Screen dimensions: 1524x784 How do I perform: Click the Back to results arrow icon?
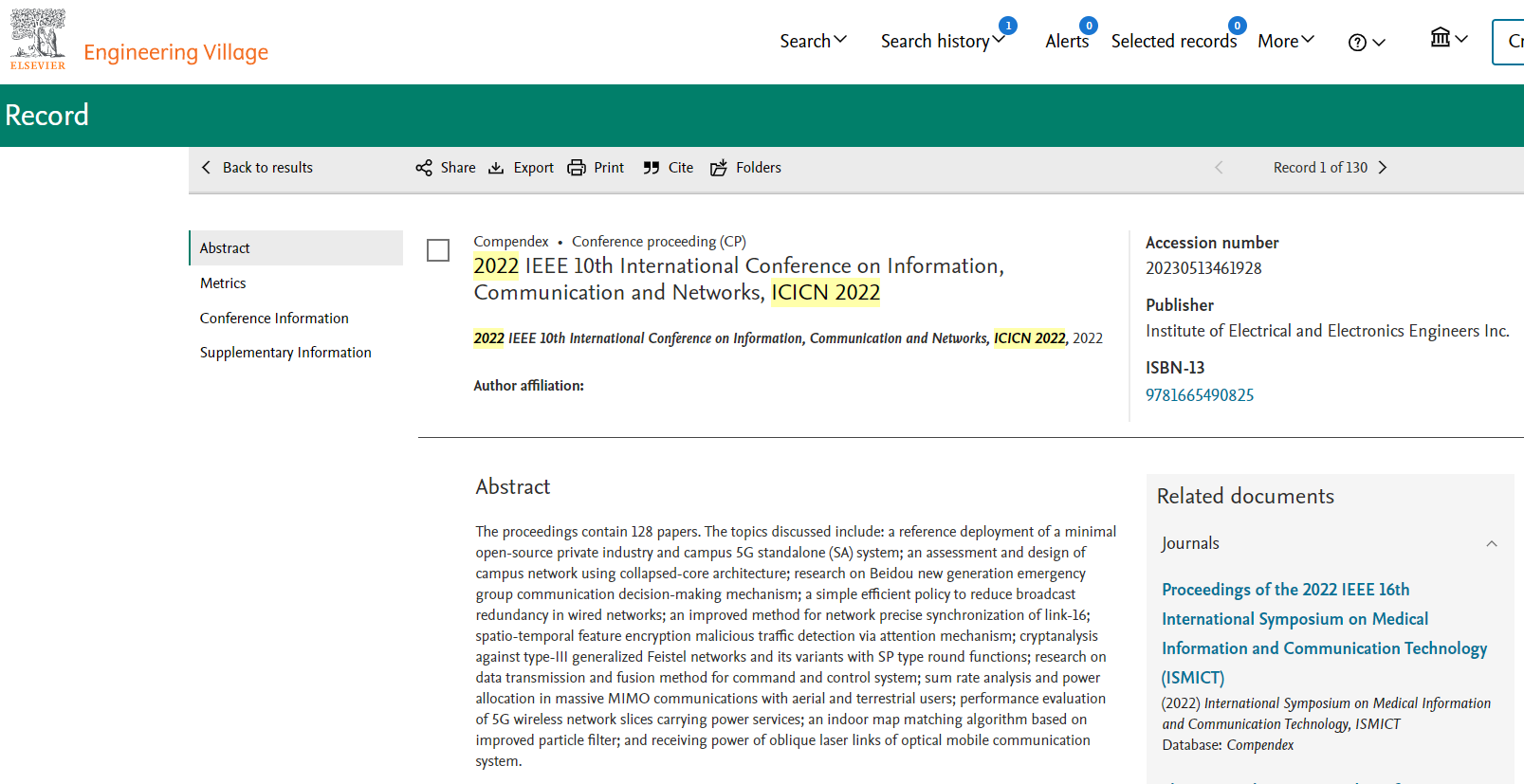[206, 168]
